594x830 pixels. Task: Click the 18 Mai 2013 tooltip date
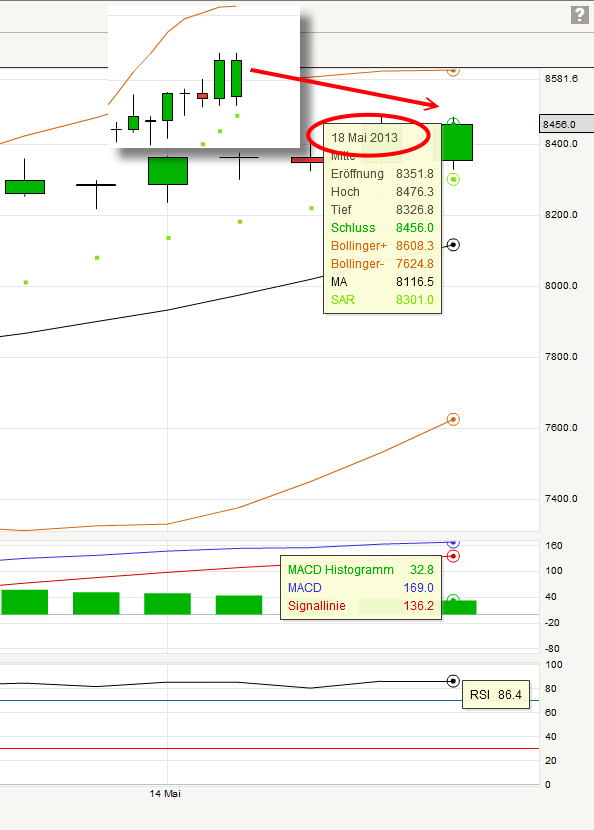click(364, 138)
